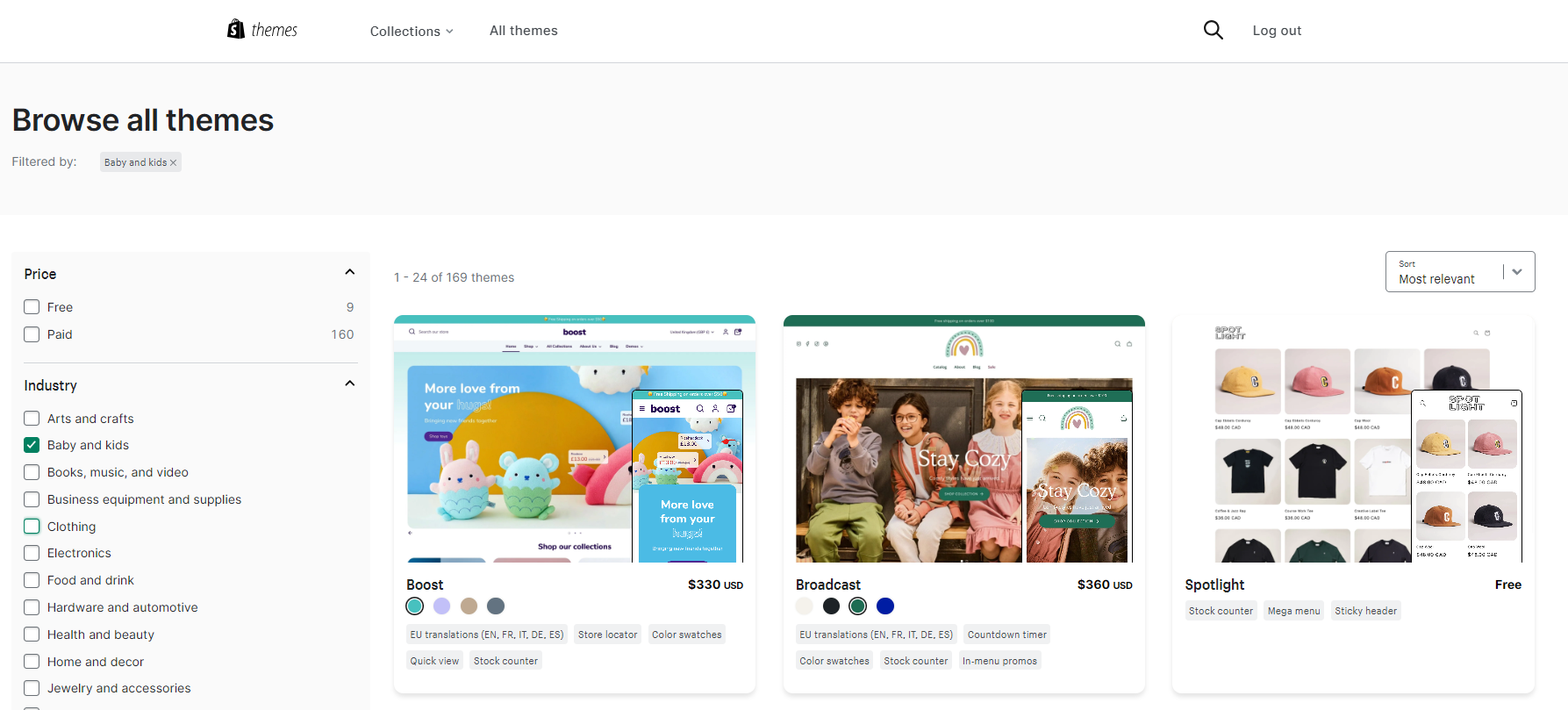
Task: Collapse the Industry filter section
Action: coord(349,384)
